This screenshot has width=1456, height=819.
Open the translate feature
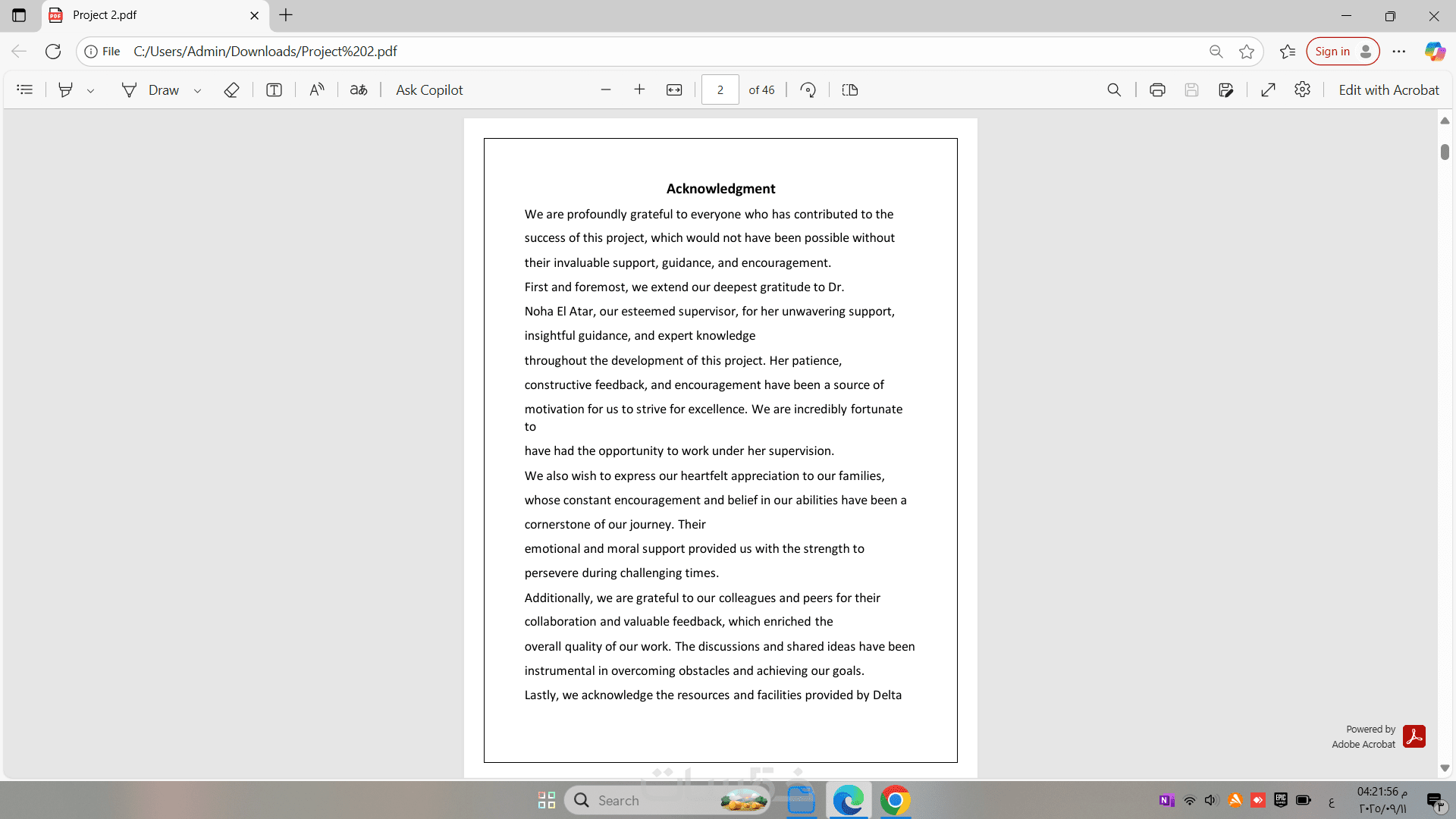point(359,89)
